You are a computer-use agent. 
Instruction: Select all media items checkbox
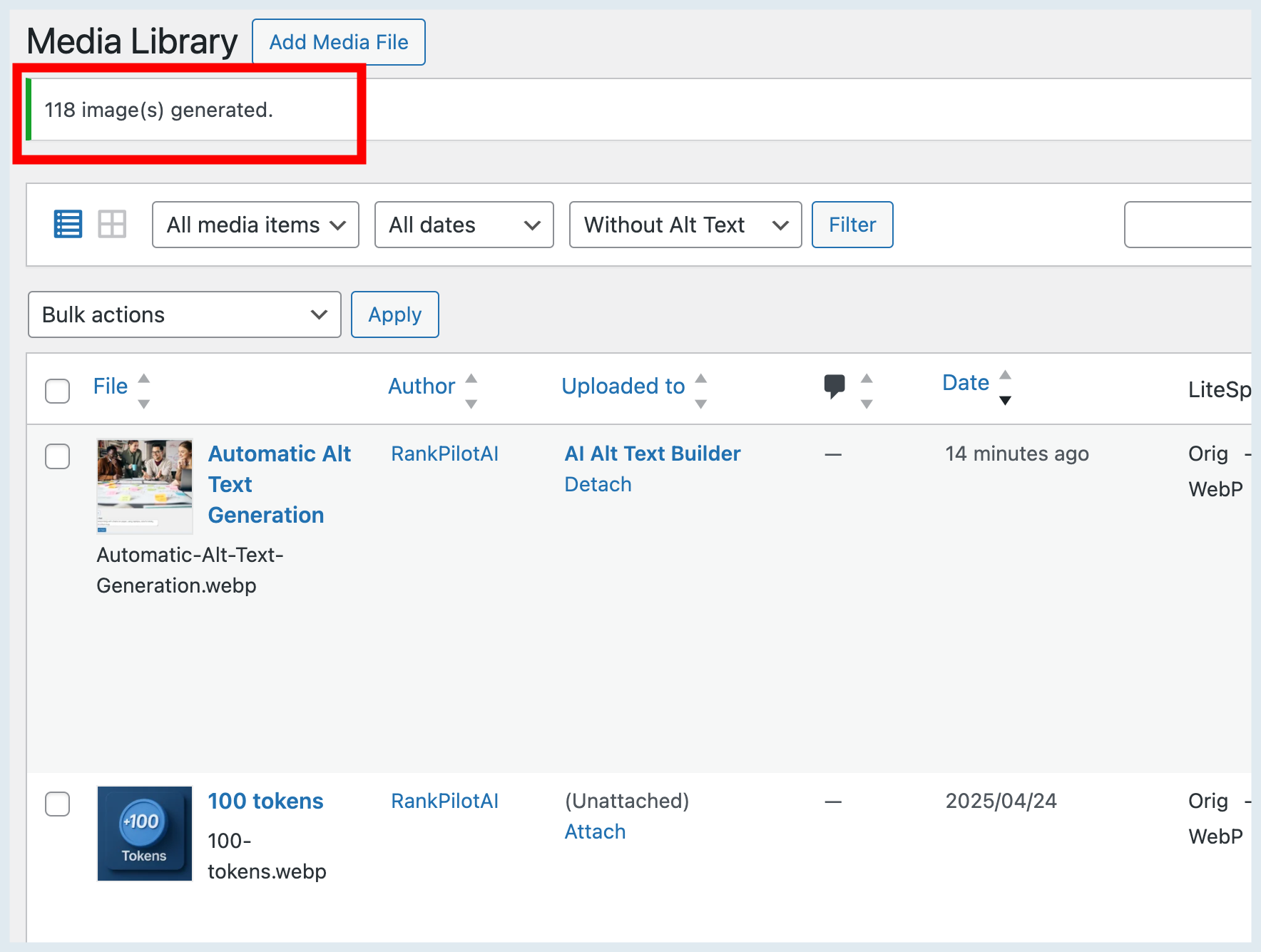pyautogui.click(x=57, y=391)
